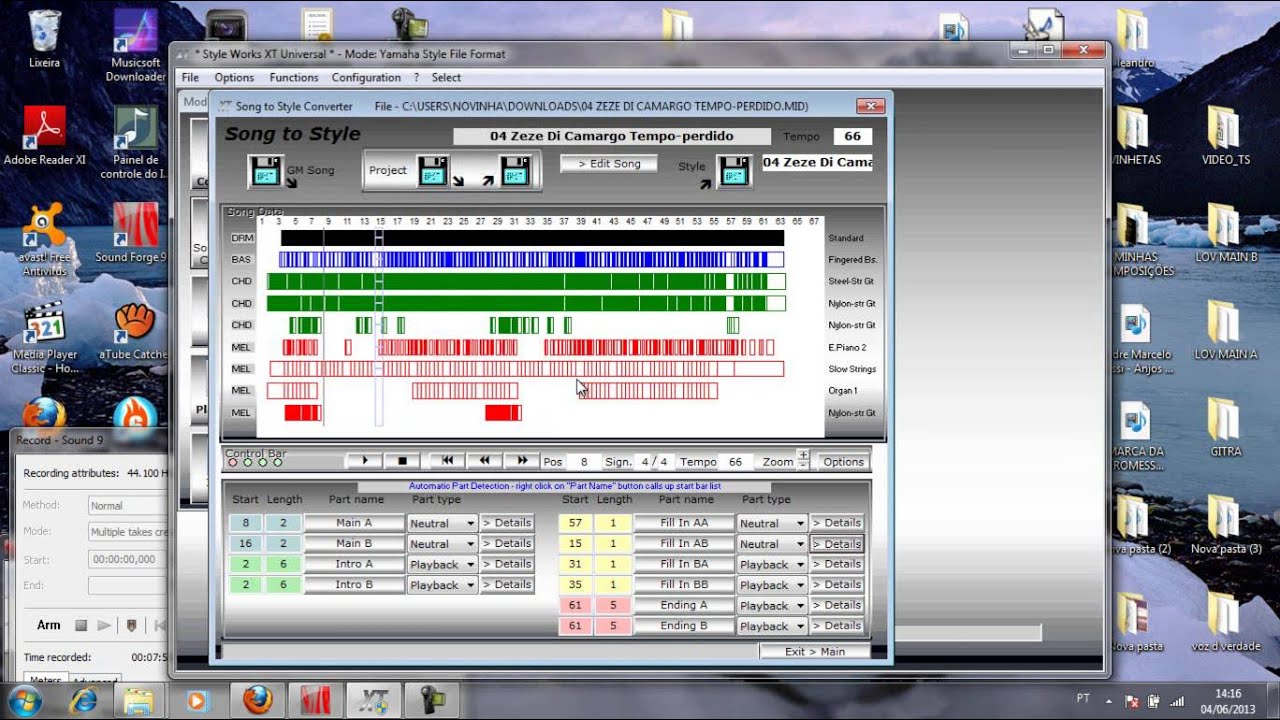Click Arm button in Record window
This screenshot has width=1280, height=720.
49,625
